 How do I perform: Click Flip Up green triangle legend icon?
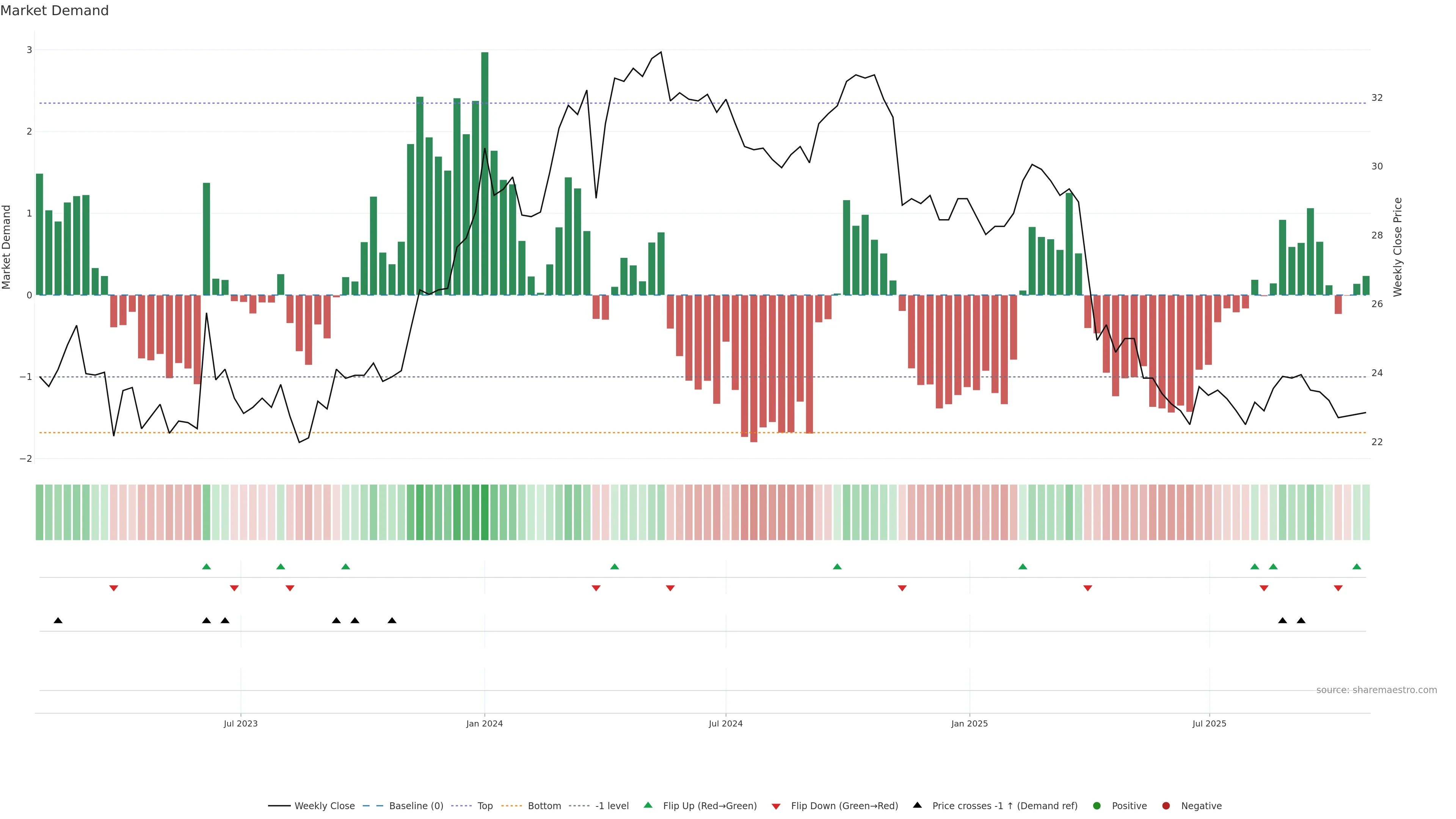click(648, 805)
